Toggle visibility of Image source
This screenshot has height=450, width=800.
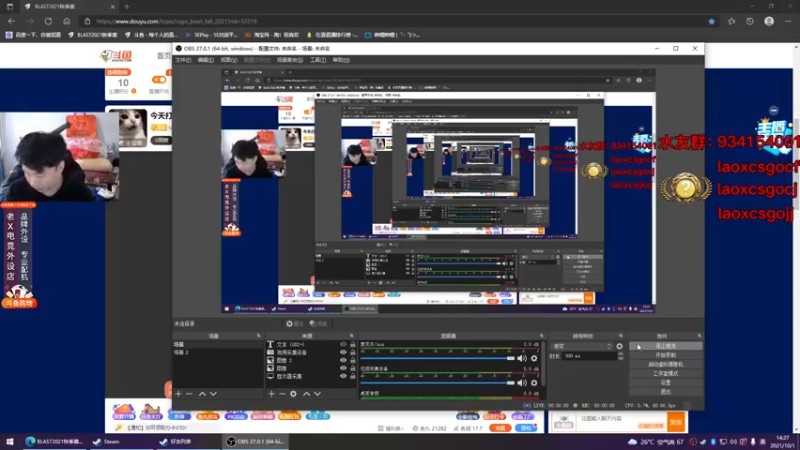343,368
